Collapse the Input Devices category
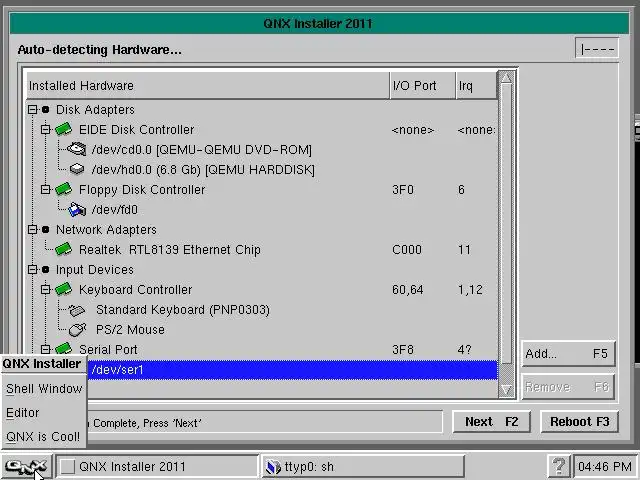The width and height of the screenshot is (640, 480). (x=32, y=269)
